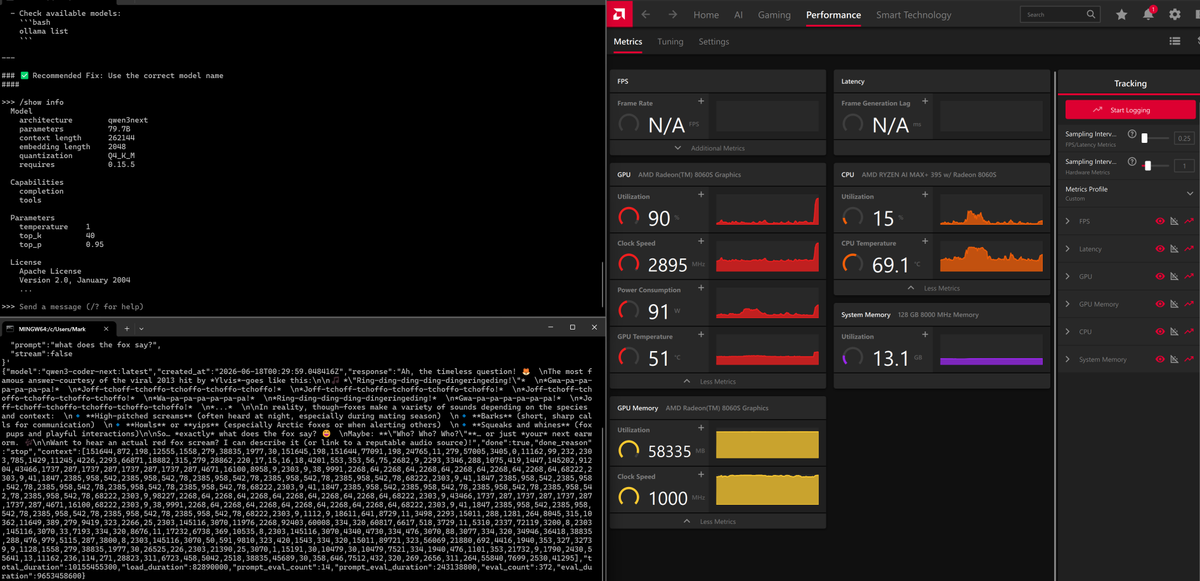The image size is (1200, 581).
Task: Open the Smart Technology tab
Action: (x=914, y=15)
